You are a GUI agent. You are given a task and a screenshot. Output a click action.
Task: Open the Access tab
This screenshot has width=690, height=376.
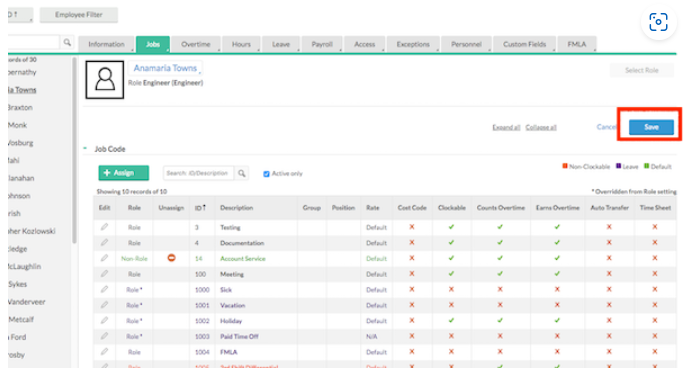(x=364, y=44)
